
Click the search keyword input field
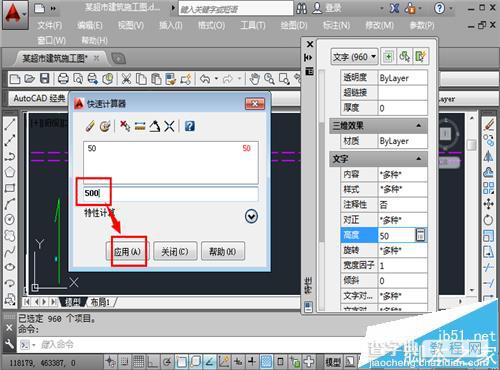236,9
